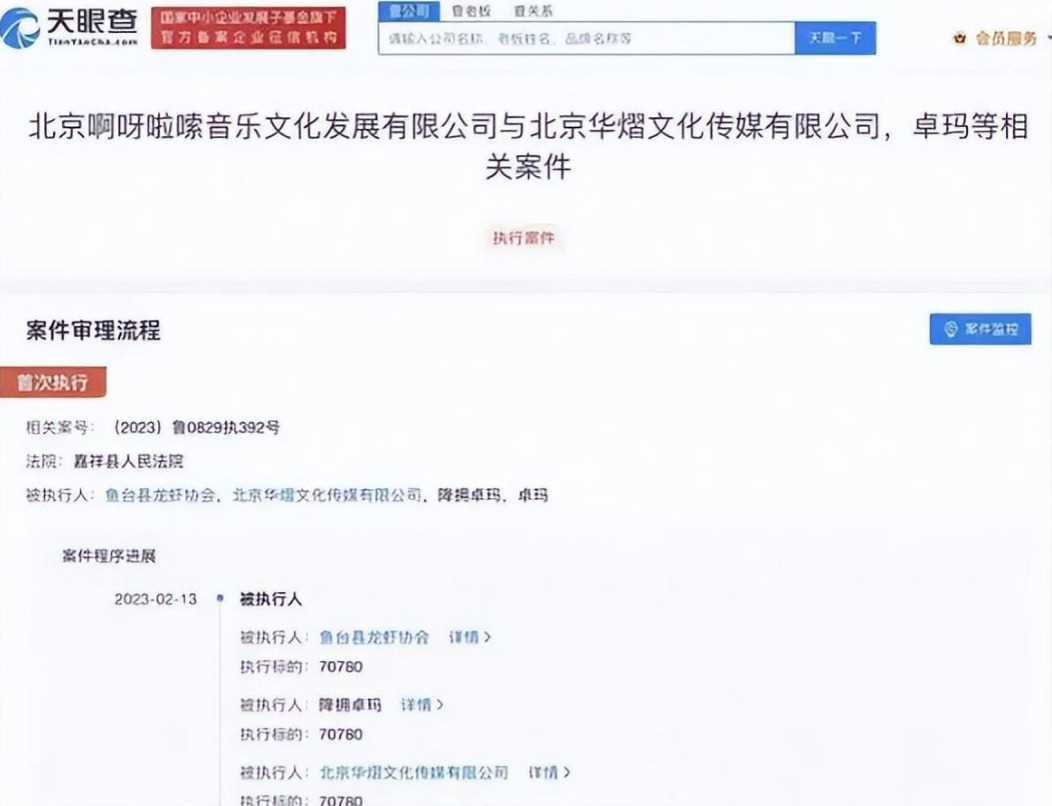
Task: Open 鲁台县龙虾协会 link in 被执行人 summary row
Action: tap(160, 495)
